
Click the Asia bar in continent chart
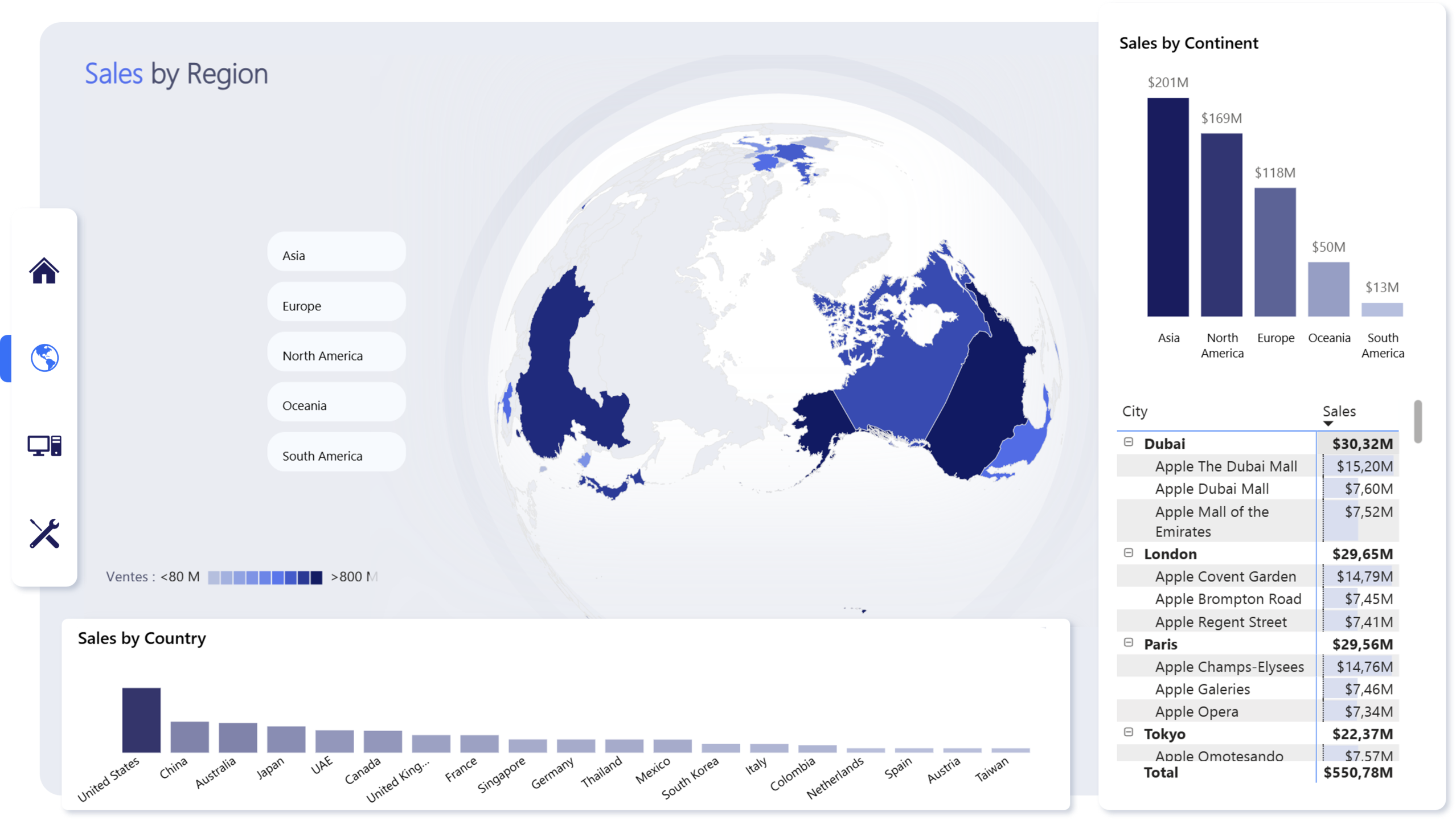(x=1167, y=208)
